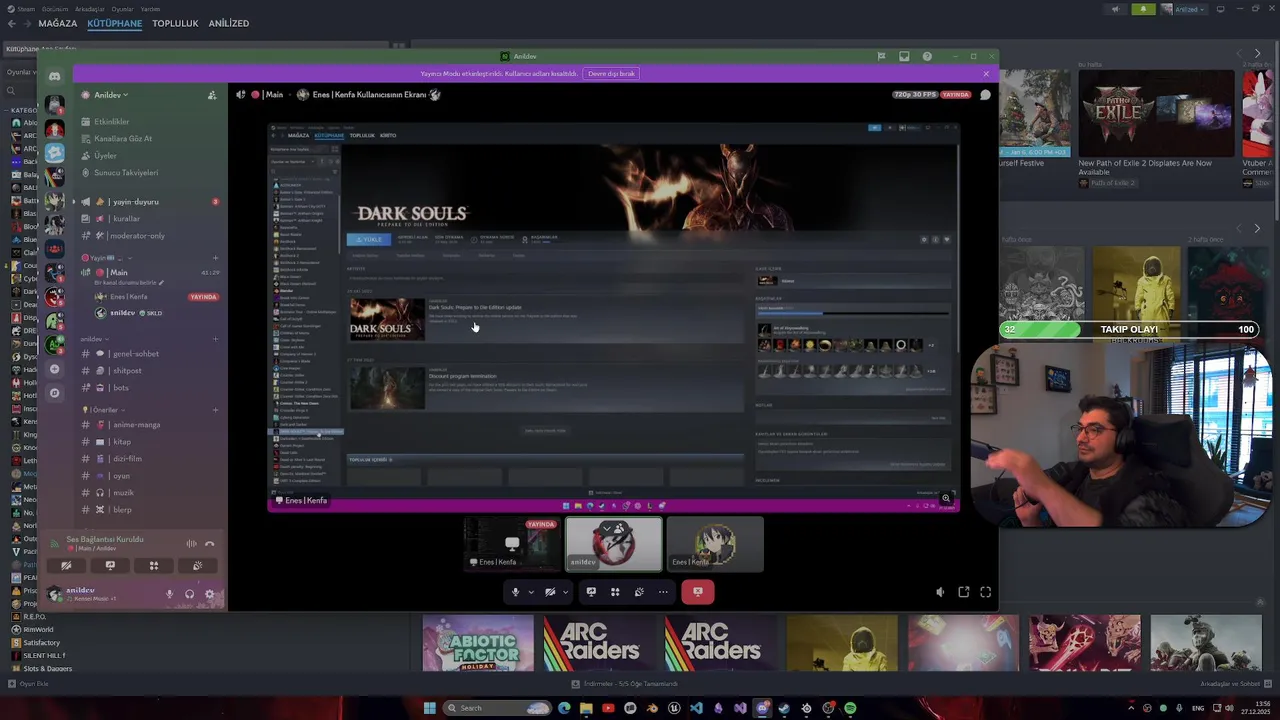The width and height of the screenshot is (1280, 720).
Task: Discover servers compass icon in server list
Action: pyautogui.click(x=55, y=393)
